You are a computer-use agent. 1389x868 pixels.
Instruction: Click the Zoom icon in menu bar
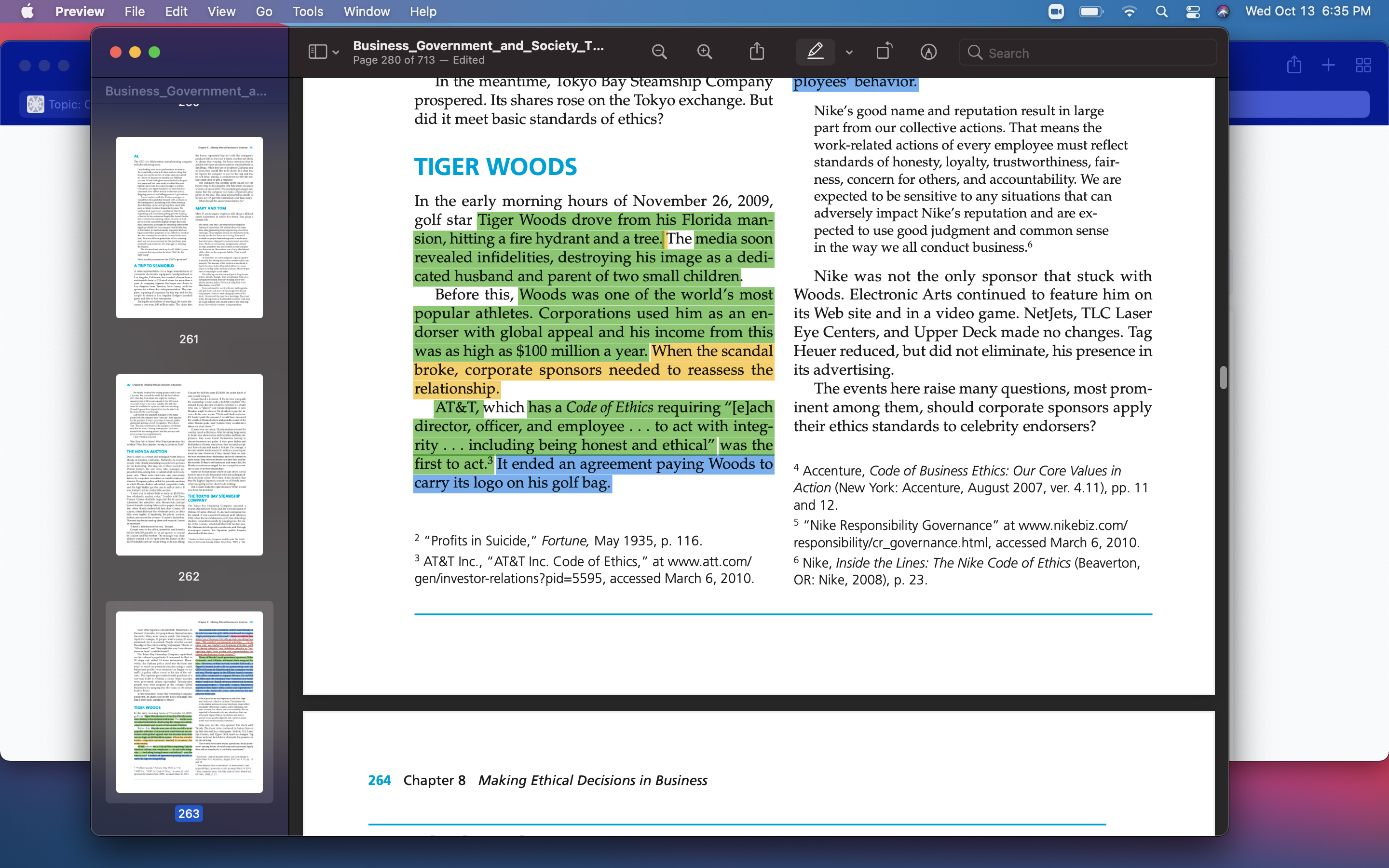tap(1056, 12)
